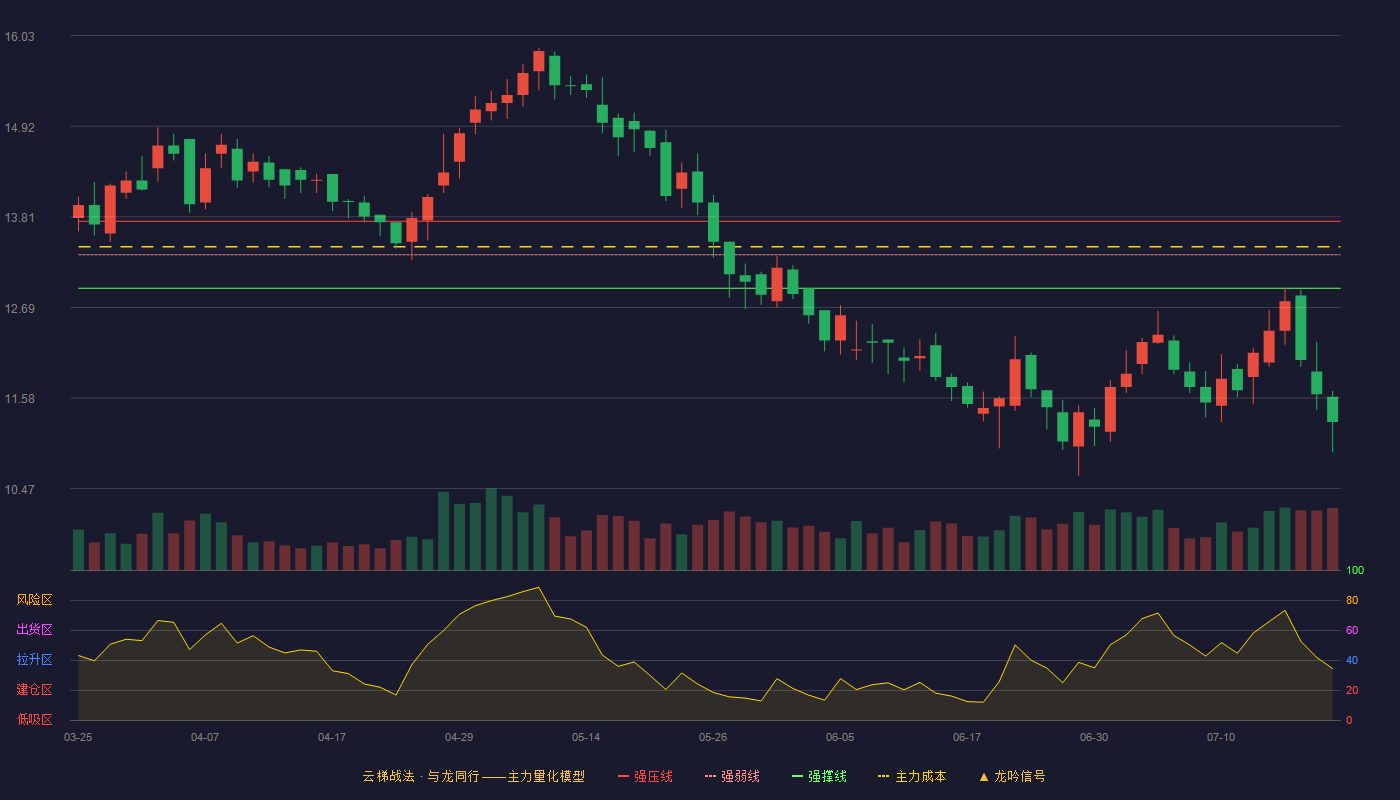Click the 风险区 zone label

[34, 600]
